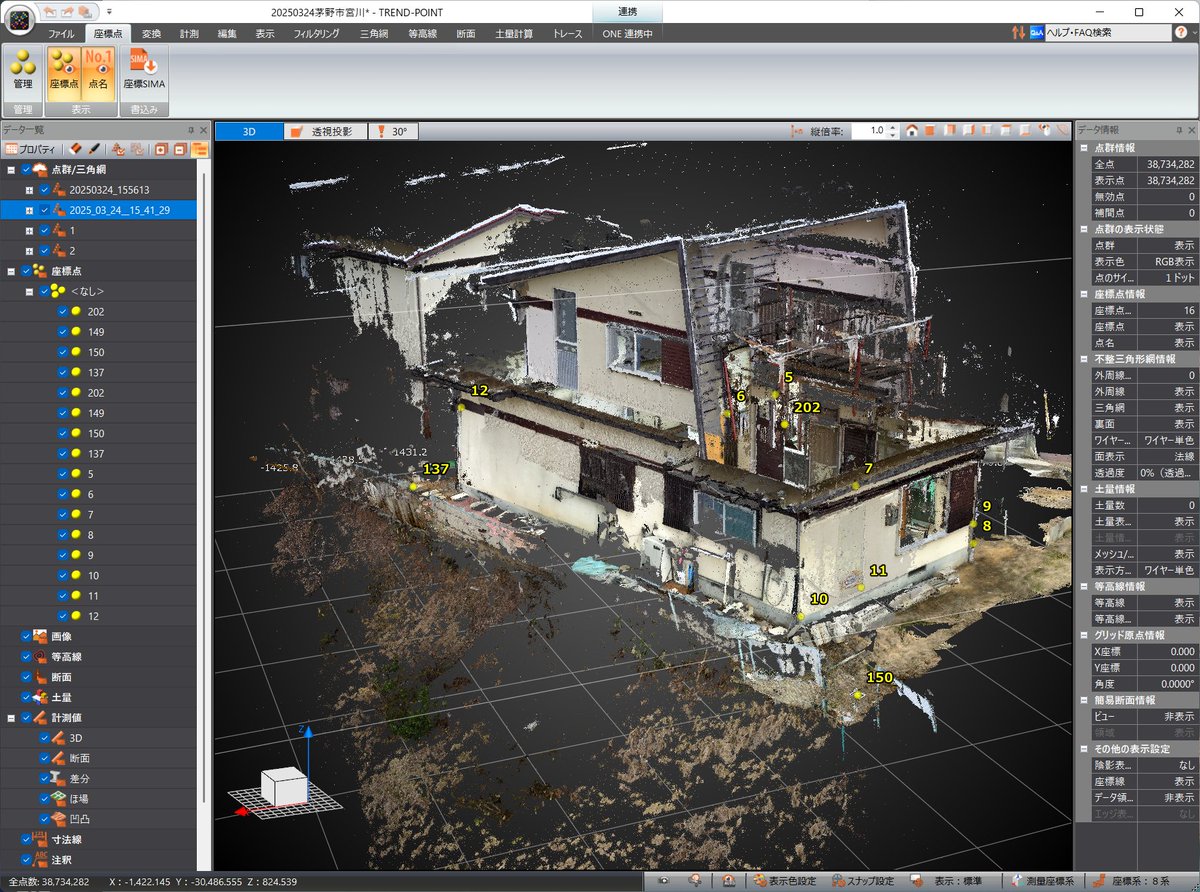Select the eraser tool in data list toolbar
Screen dimensions: 1200x892
(76, 149)
